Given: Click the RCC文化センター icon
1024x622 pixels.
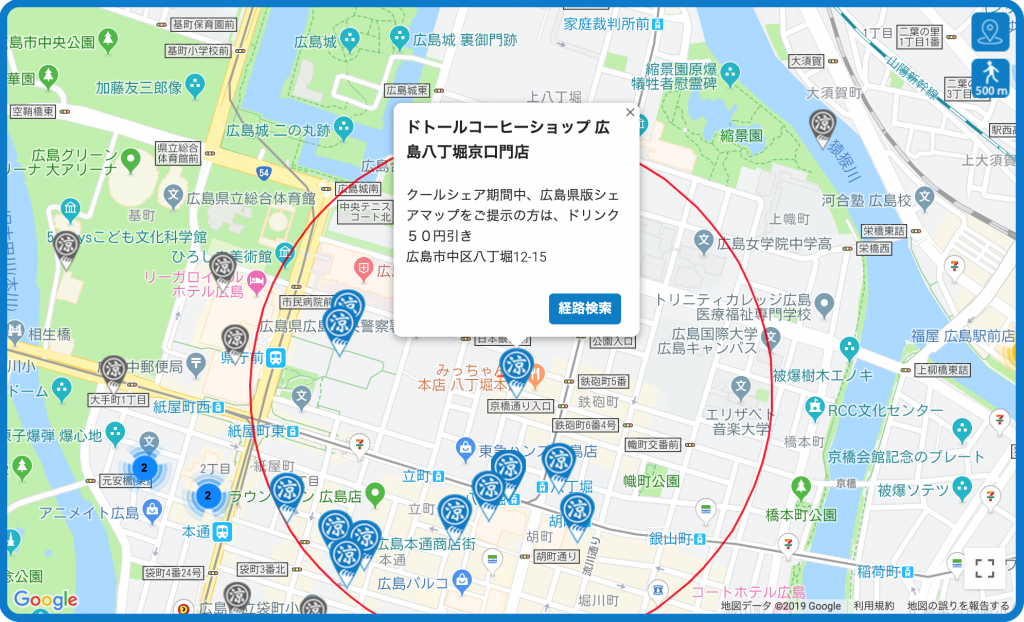Looking at the screenshot, I should 815,408.
